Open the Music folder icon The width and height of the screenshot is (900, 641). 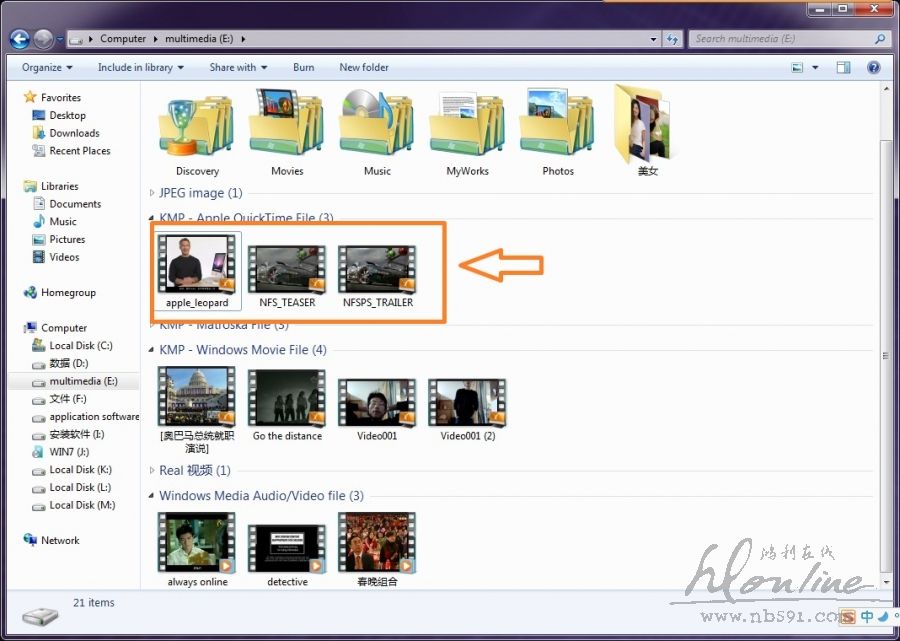[377, 127]
